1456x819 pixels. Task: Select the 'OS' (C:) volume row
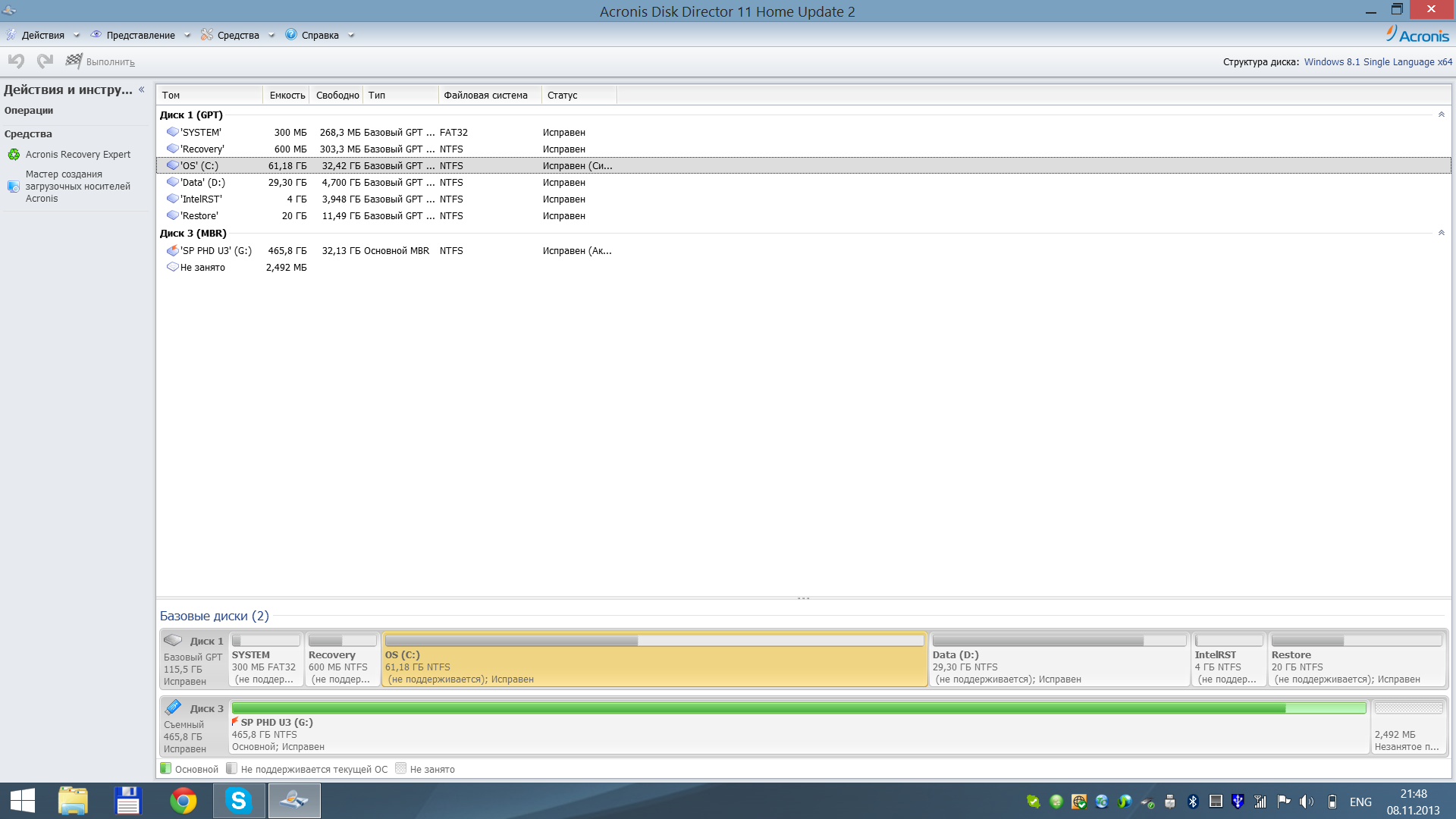[803, 165]
